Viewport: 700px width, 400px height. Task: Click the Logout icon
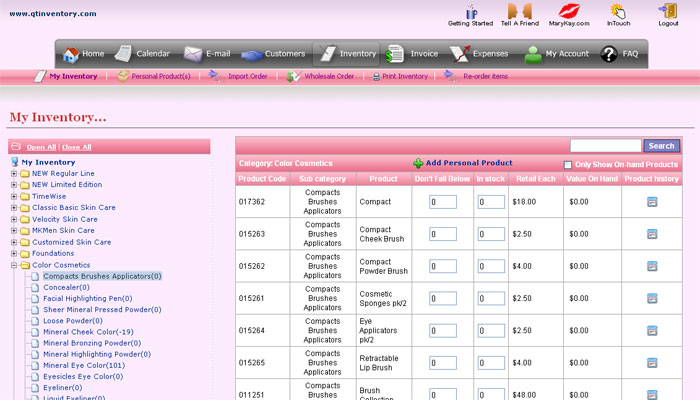tap(668, 11)
